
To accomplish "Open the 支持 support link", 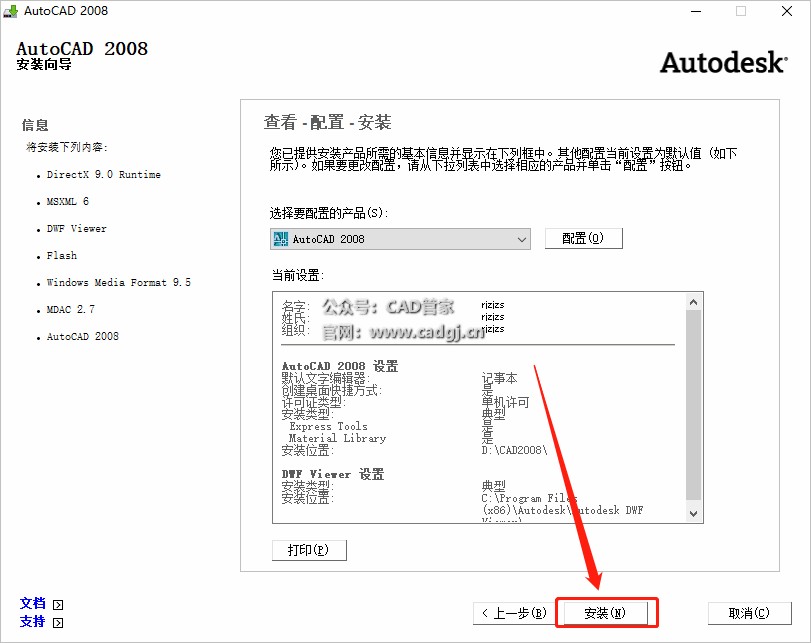I will tap(33, 621).
